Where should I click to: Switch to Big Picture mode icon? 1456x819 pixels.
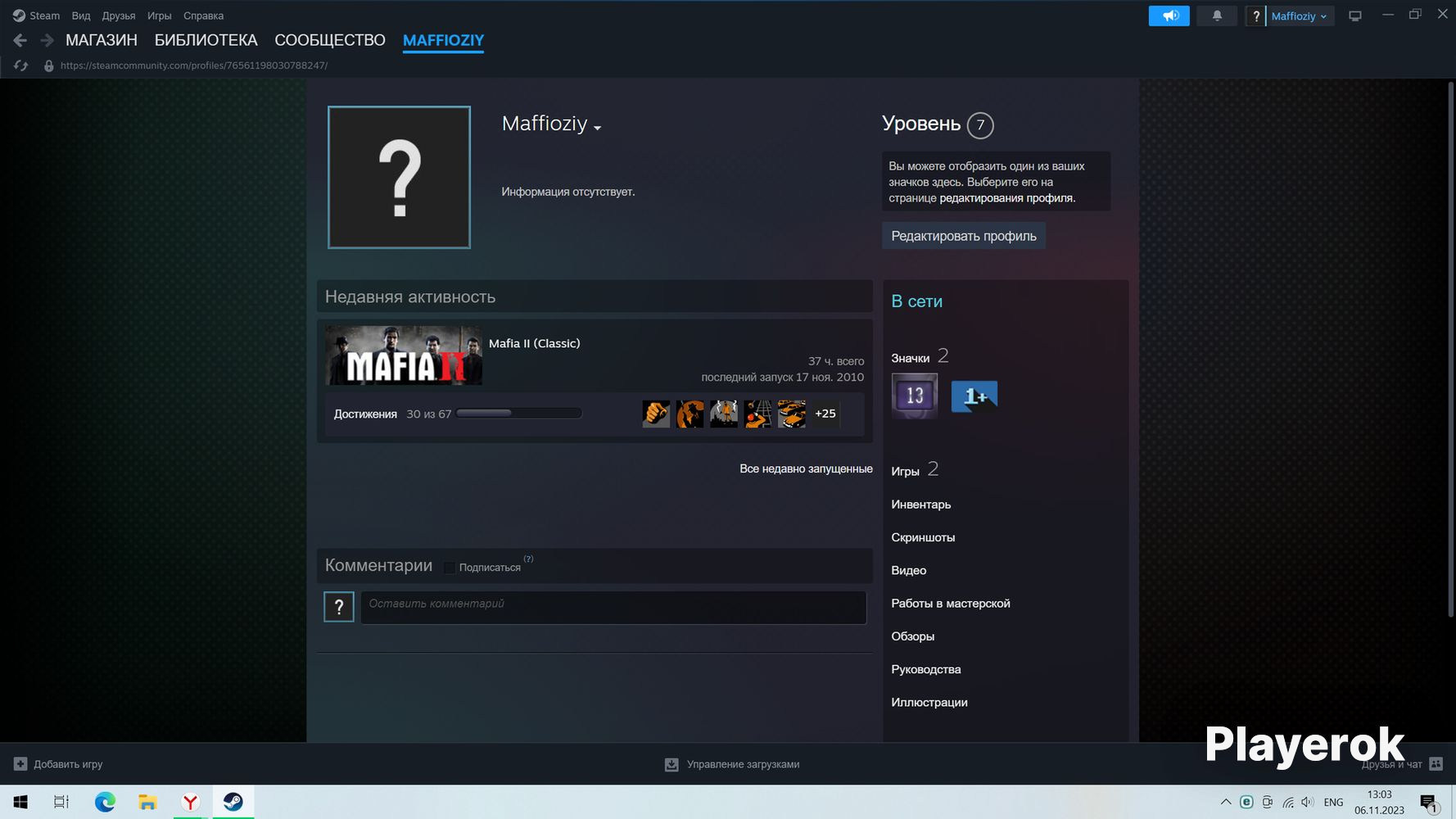pos(1355,16)
